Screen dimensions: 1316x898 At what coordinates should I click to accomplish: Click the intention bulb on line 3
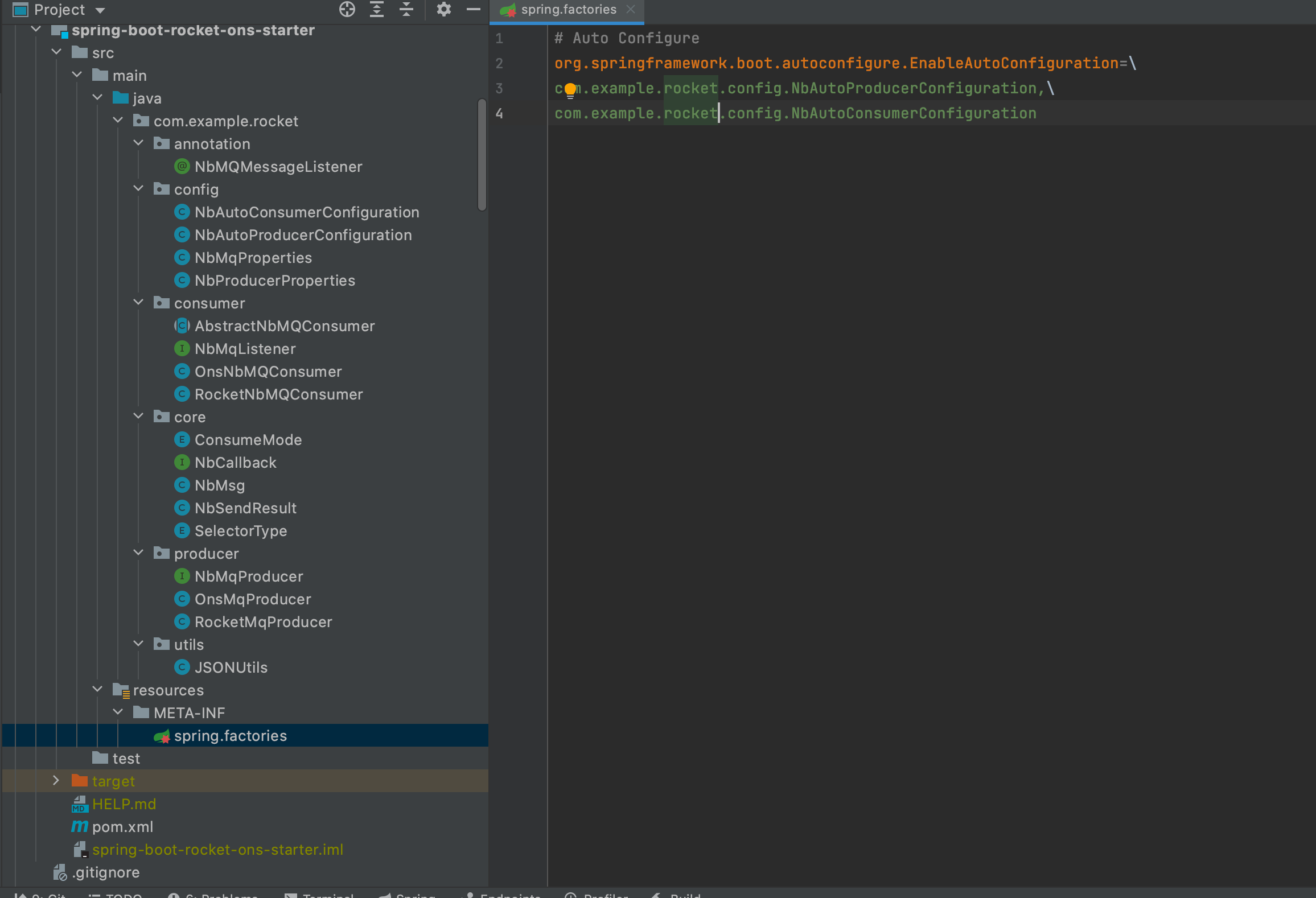coord(570,89)
